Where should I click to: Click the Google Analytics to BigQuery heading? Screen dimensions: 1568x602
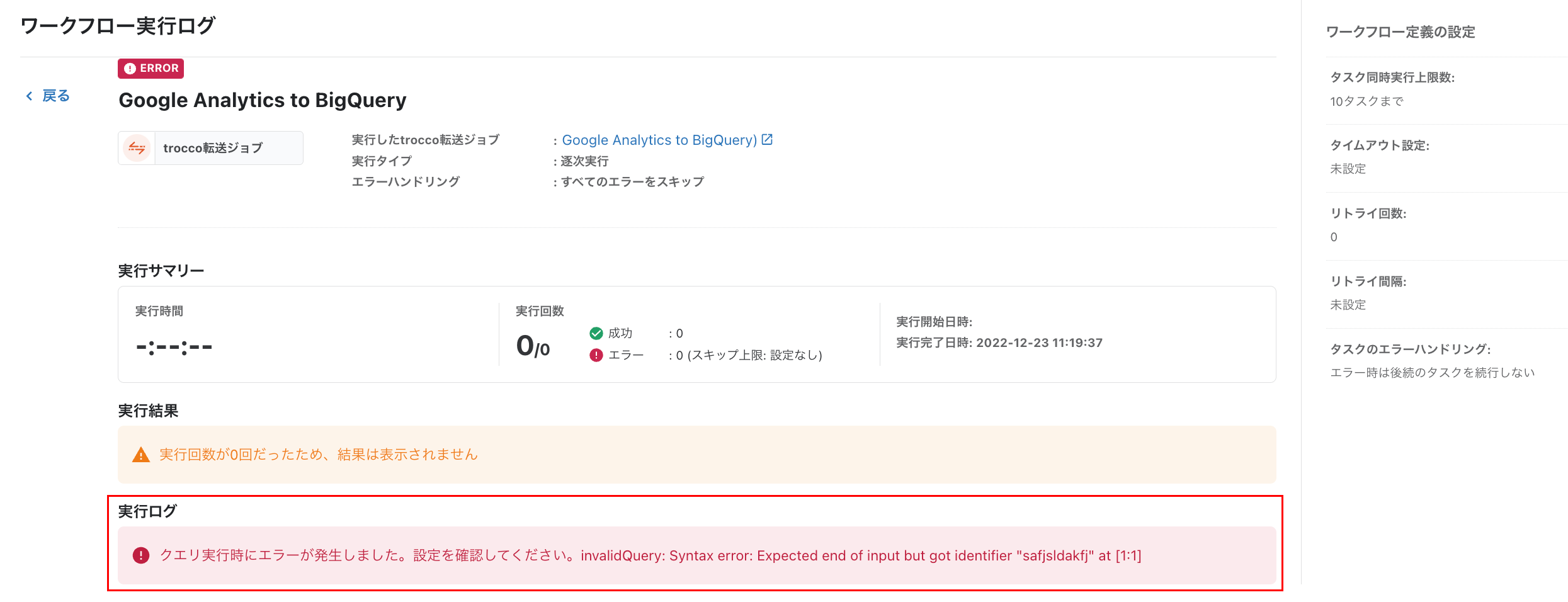(x=263, y=100)
